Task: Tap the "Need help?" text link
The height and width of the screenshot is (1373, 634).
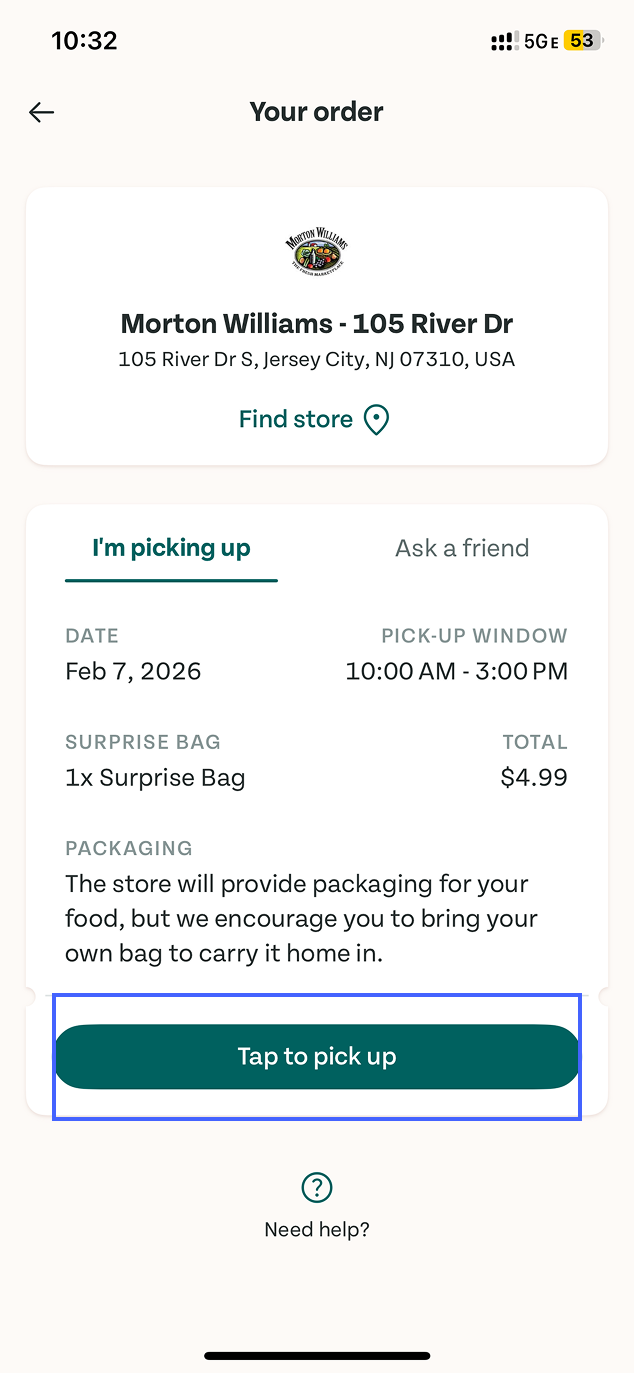Action: point(317,1230)
